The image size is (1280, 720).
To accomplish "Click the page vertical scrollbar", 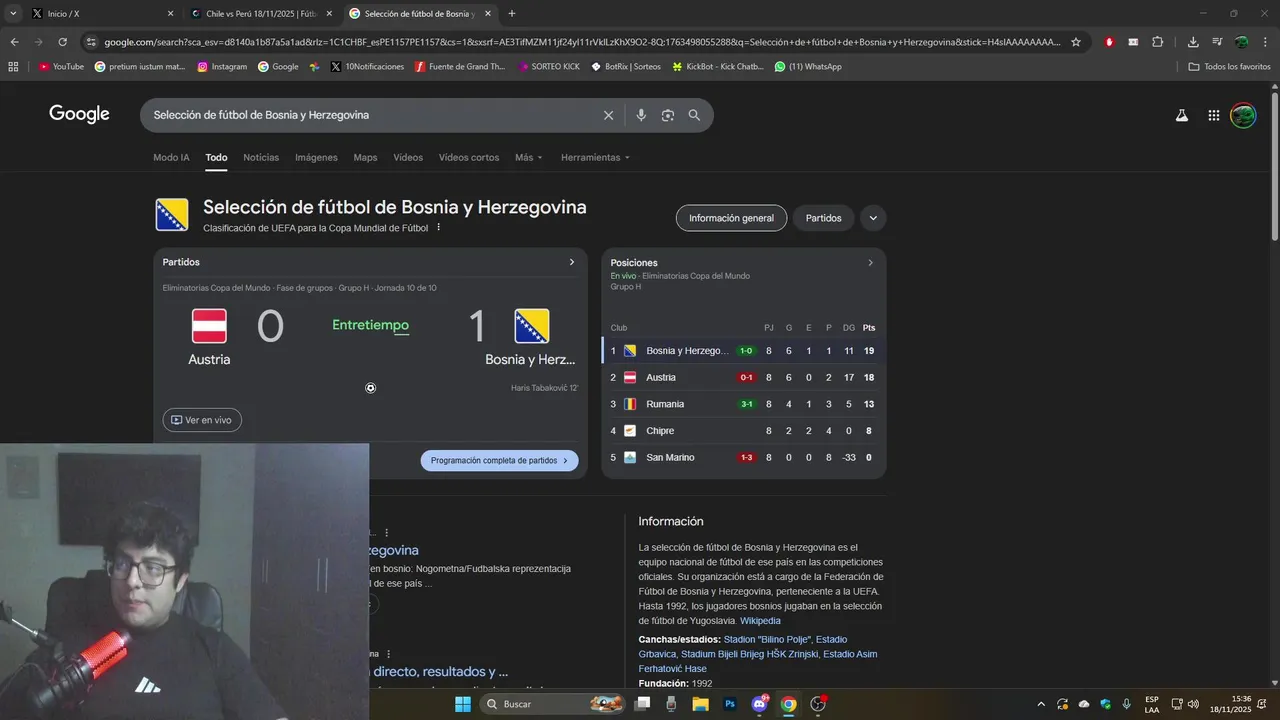I will pos(1274,165).
